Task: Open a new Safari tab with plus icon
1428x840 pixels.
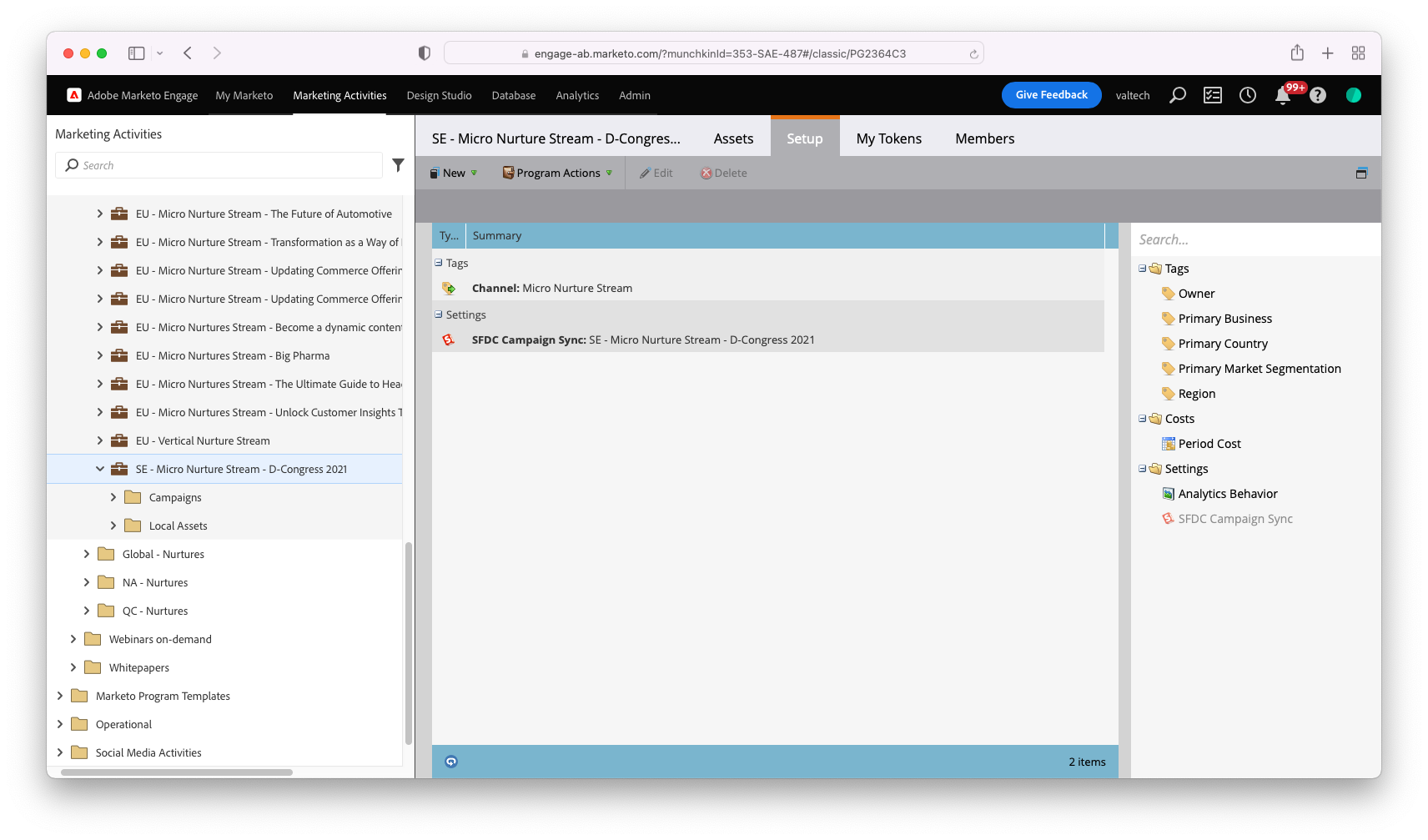Action: click(x=1328, y=53)
